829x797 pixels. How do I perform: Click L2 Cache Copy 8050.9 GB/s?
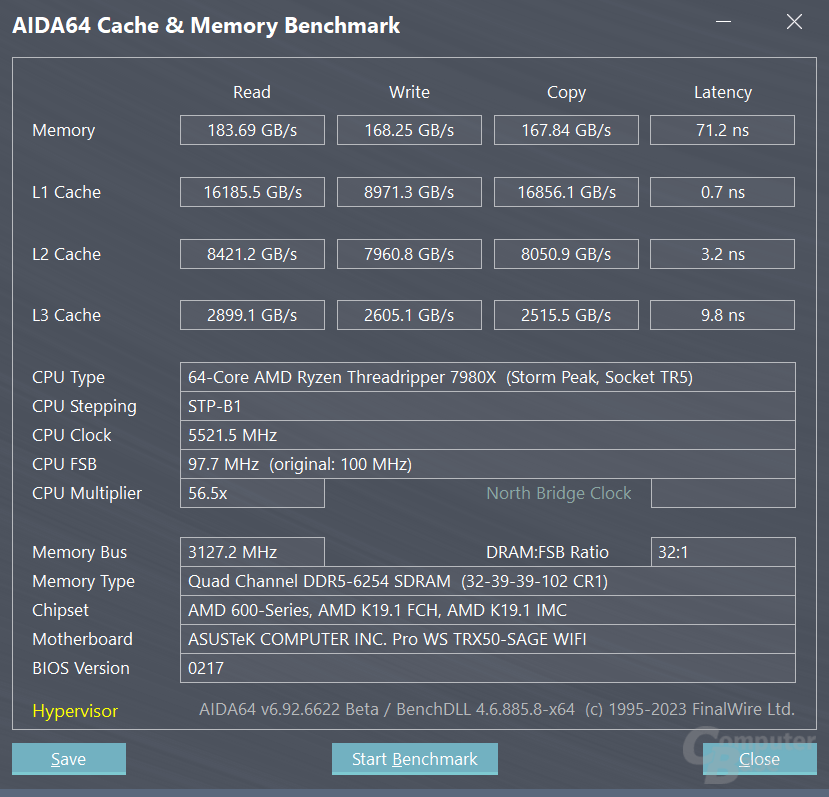coord(566,254)
